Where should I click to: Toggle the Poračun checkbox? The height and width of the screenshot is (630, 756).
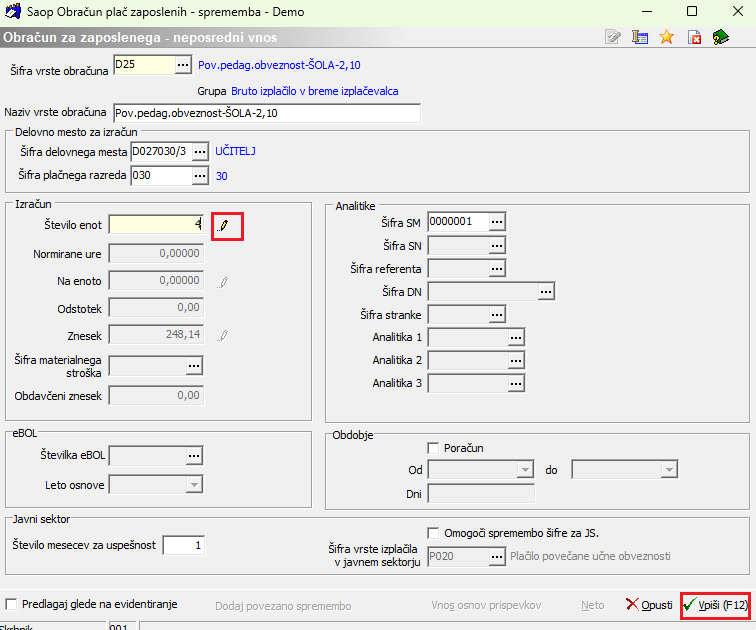pos(433,448)
